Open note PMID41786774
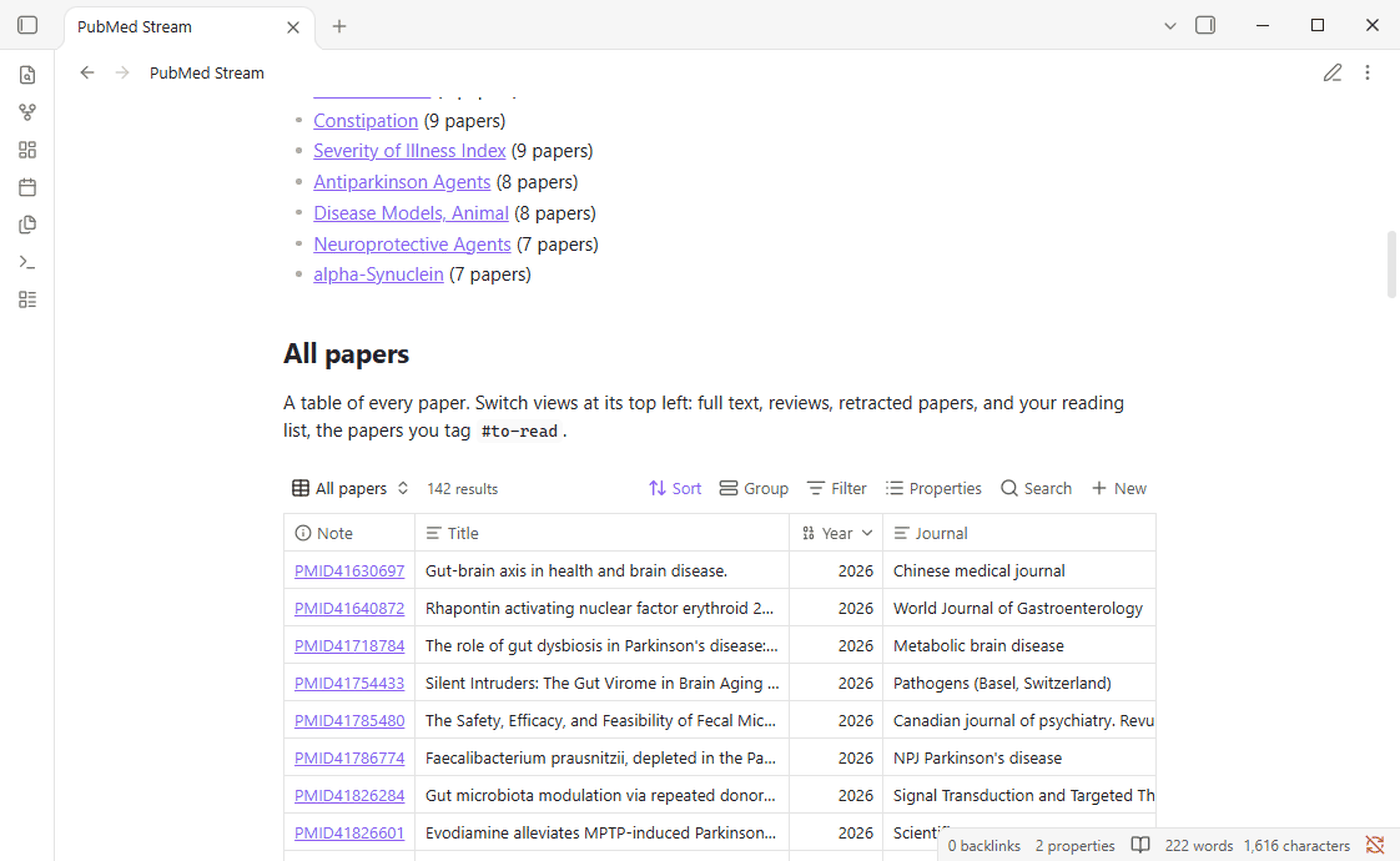 coord(349,758)
